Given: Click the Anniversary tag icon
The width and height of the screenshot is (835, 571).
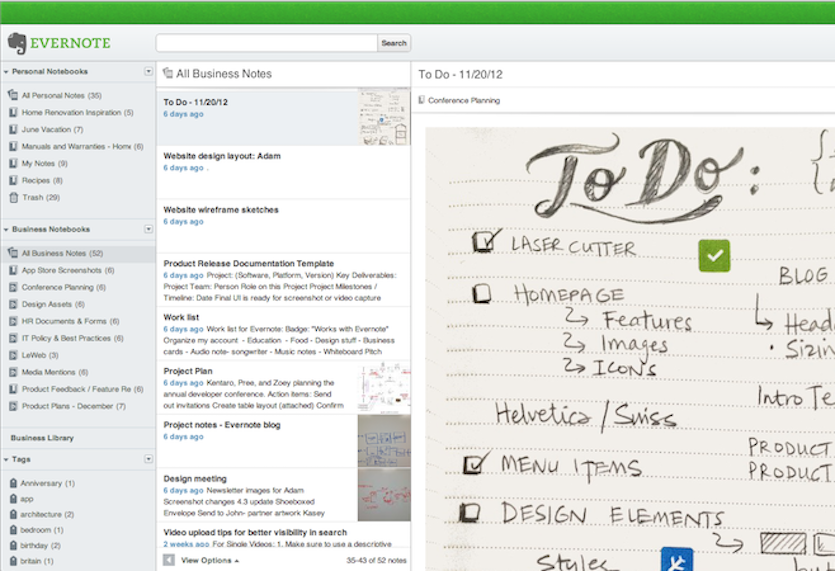Looking at the screenshot, I should pos(13,483).
